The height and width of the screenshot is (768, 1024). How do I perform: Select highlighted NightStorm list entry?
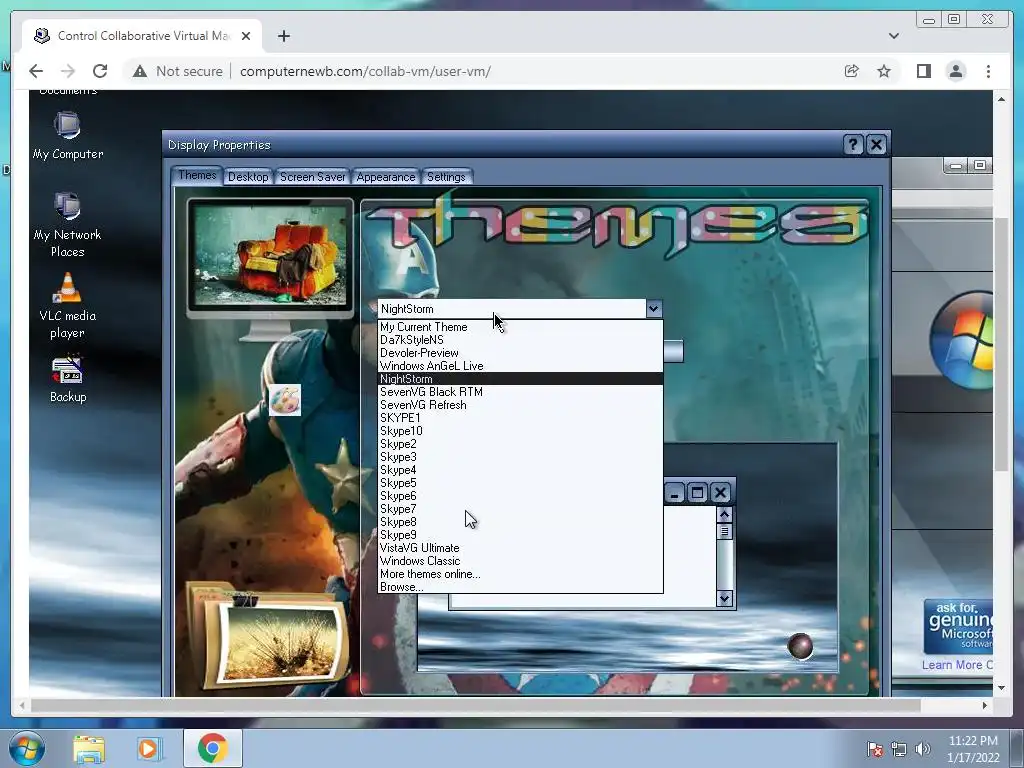tap(520, 379)
